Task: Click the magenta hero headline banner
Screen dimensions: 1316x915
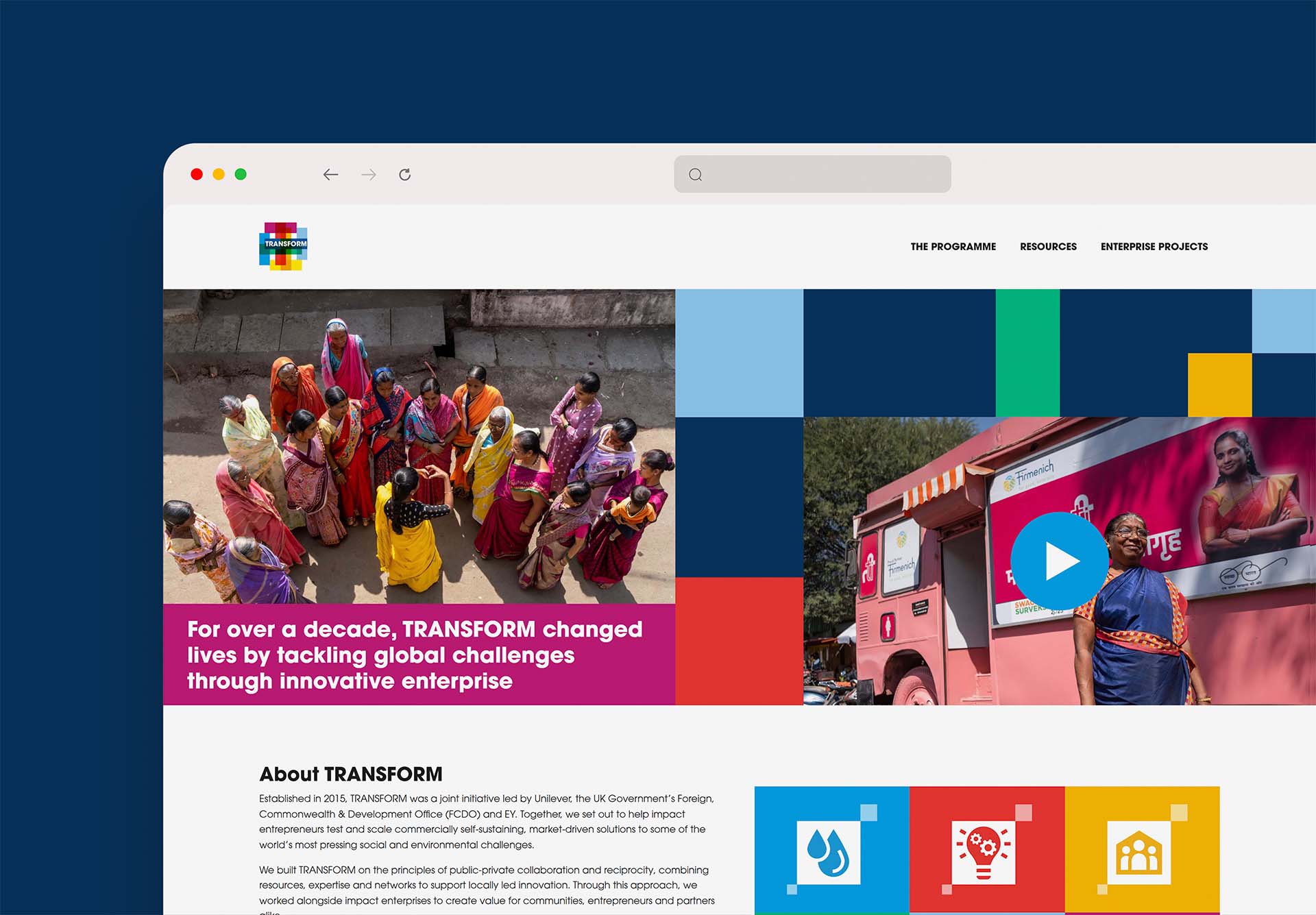Action: [x=419, y=655]
